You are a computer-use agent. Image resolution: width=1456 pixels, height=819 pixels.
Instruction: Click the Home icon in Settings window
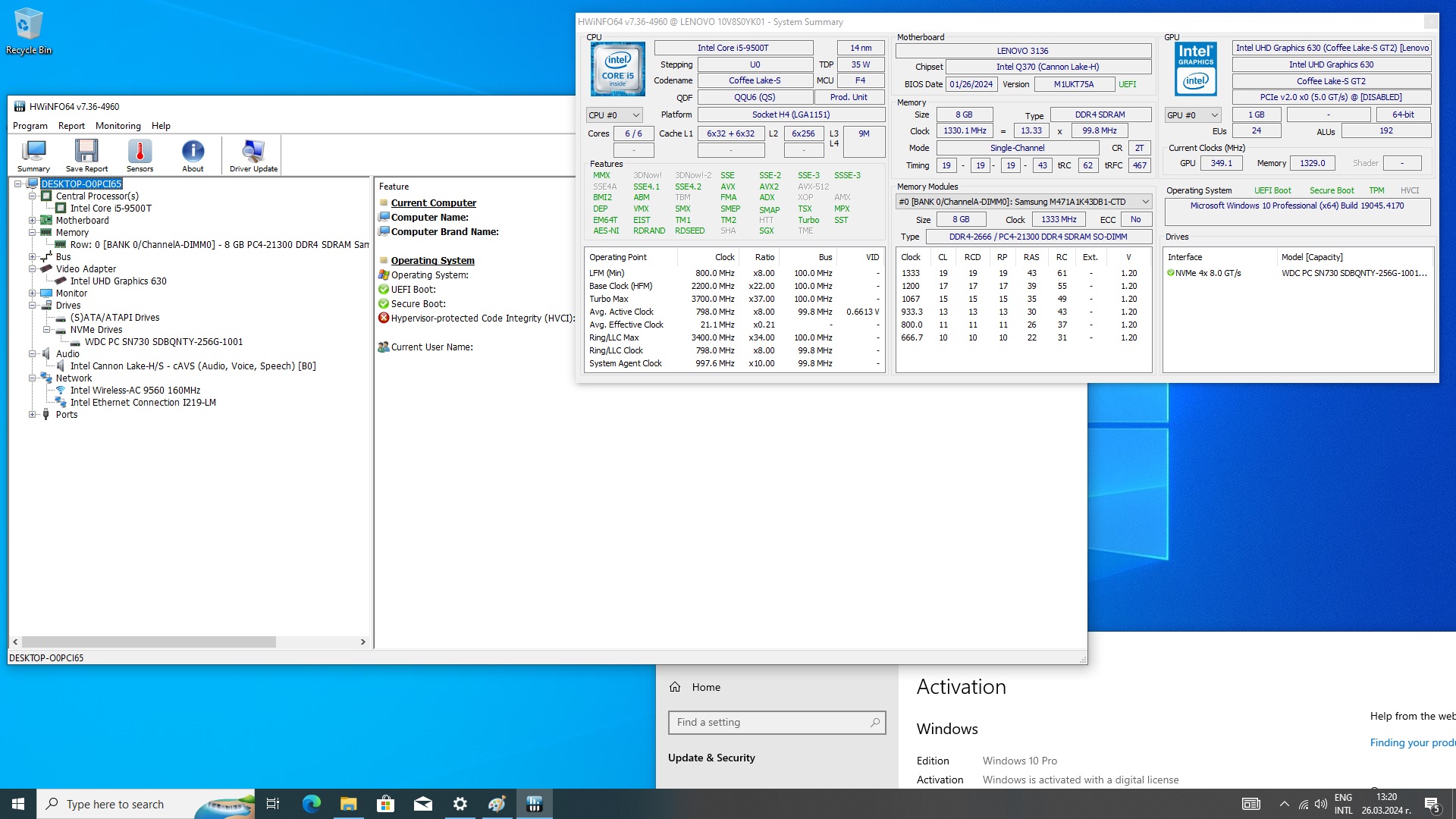[675, 687]
